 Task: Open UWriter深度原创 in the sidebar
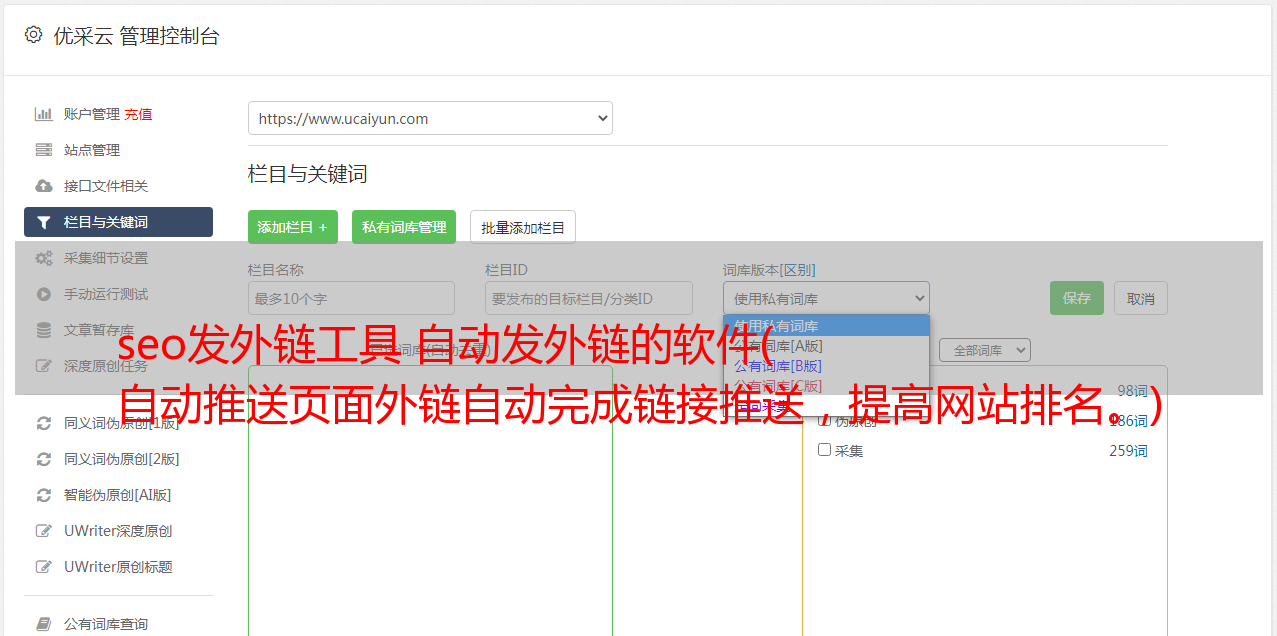(118, 531)
